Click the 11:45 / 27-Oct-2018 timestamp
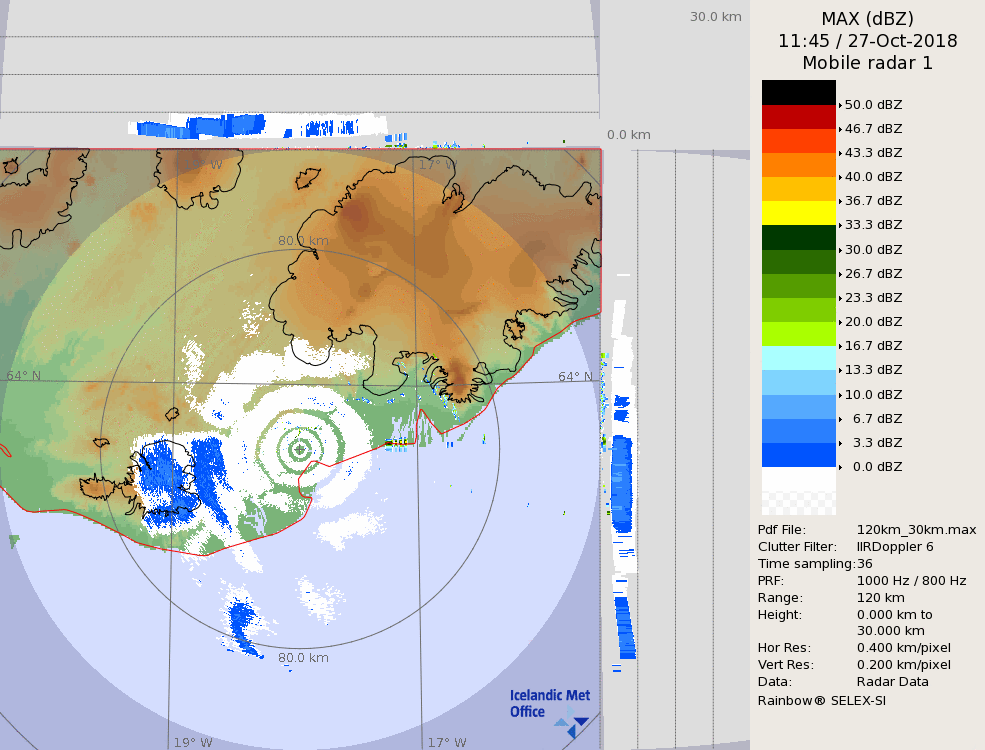The width and height of the screenshot is (985, 750). [867, 41]
